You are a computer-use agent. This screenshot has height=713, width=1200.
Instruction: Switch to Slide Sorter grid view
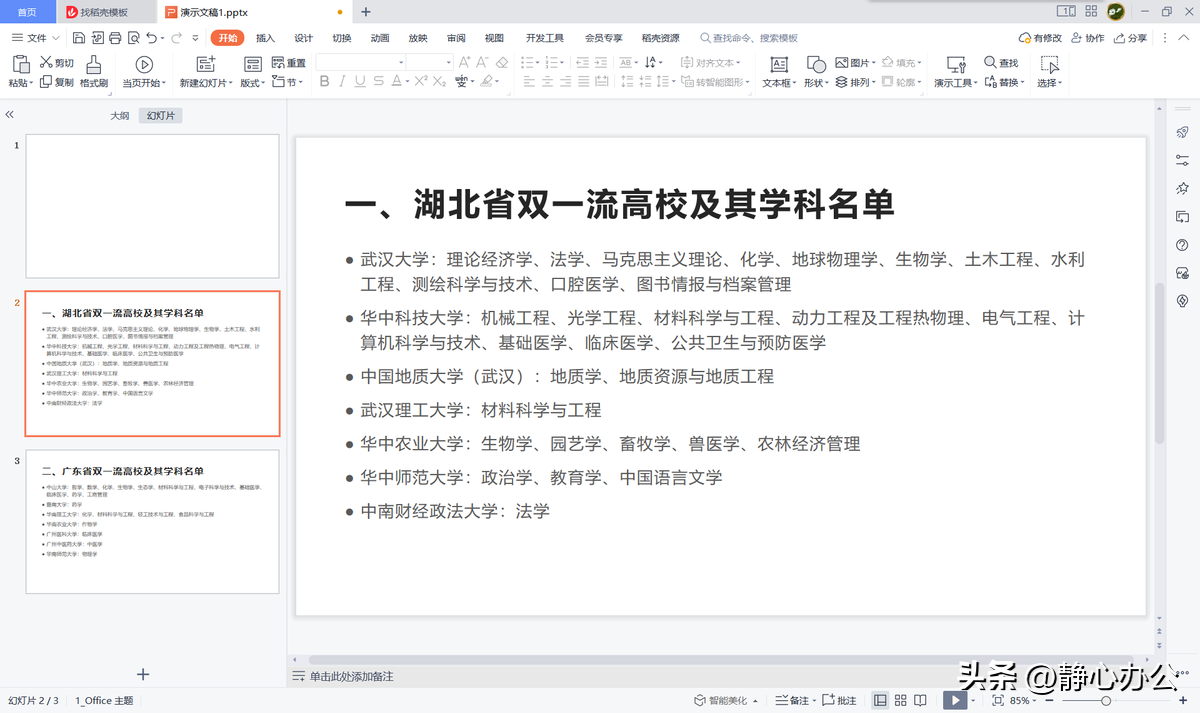900,701
